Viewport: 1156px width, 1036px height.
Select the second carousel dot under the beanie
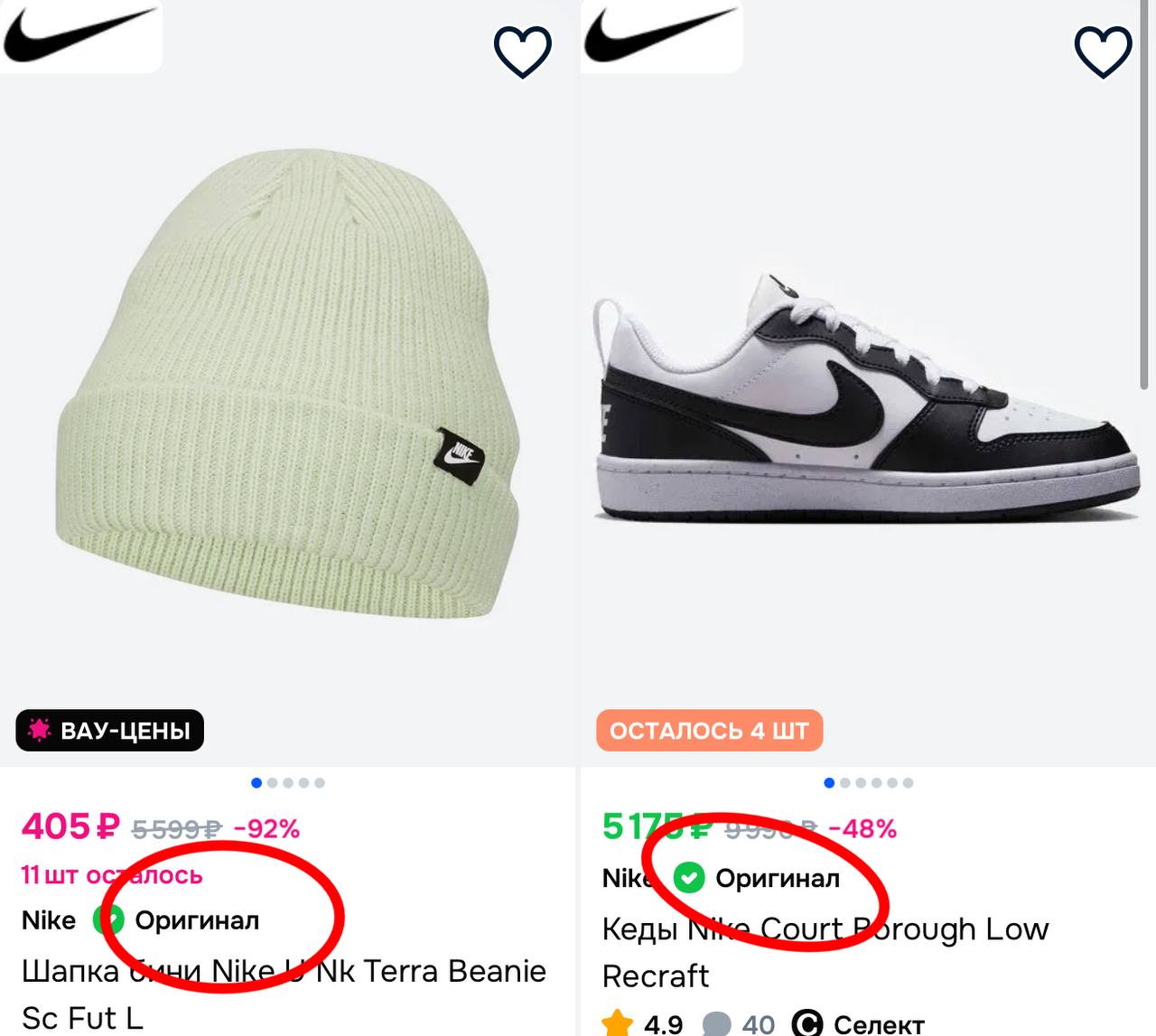[x=273, y=783]
